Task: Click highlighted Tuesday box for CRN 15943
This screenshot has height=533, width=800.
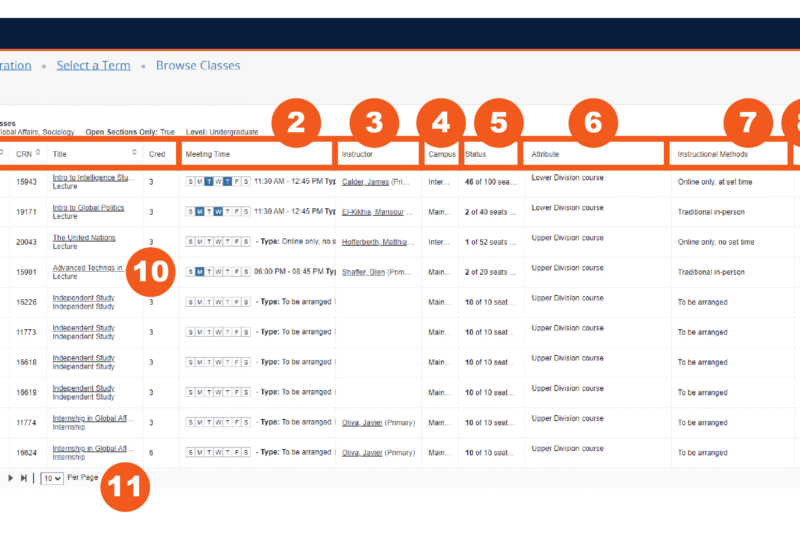Action: 209,182
